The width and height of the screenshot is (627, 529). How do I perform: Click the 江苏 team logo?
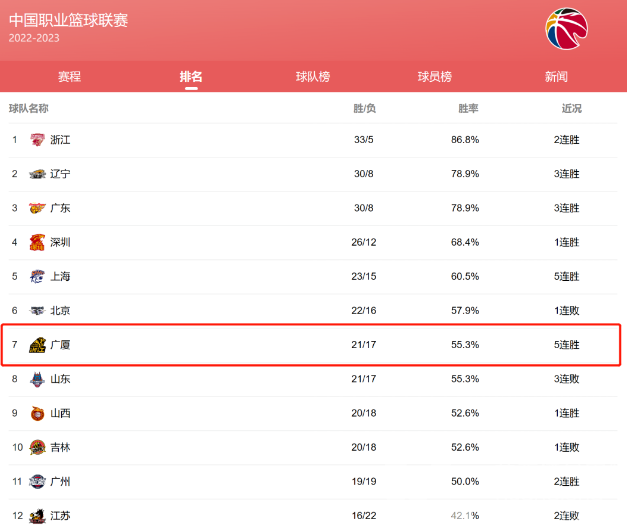pos(37,516)
